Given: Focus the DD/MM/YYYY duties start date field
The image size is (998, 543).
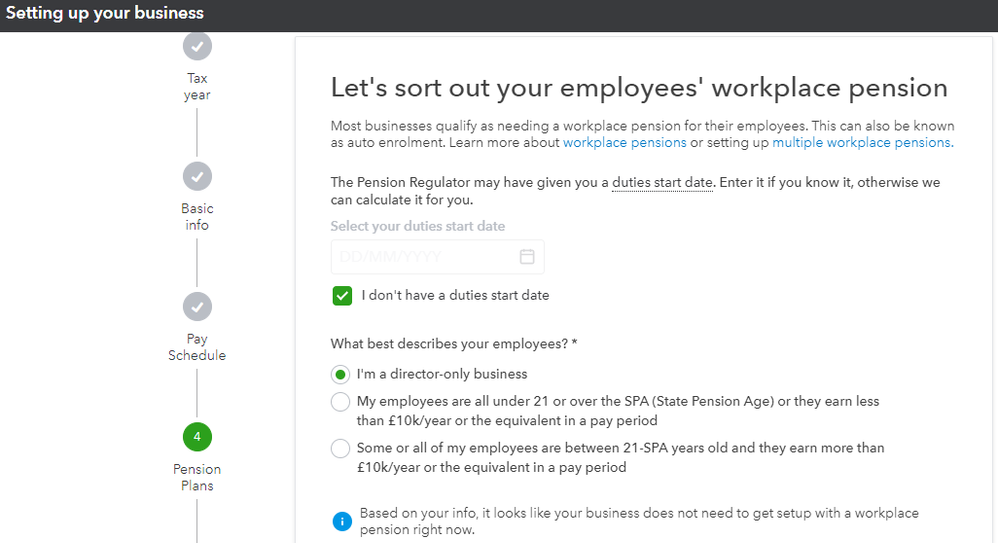Looking at the screenshot, I should [x=425, y=257].
